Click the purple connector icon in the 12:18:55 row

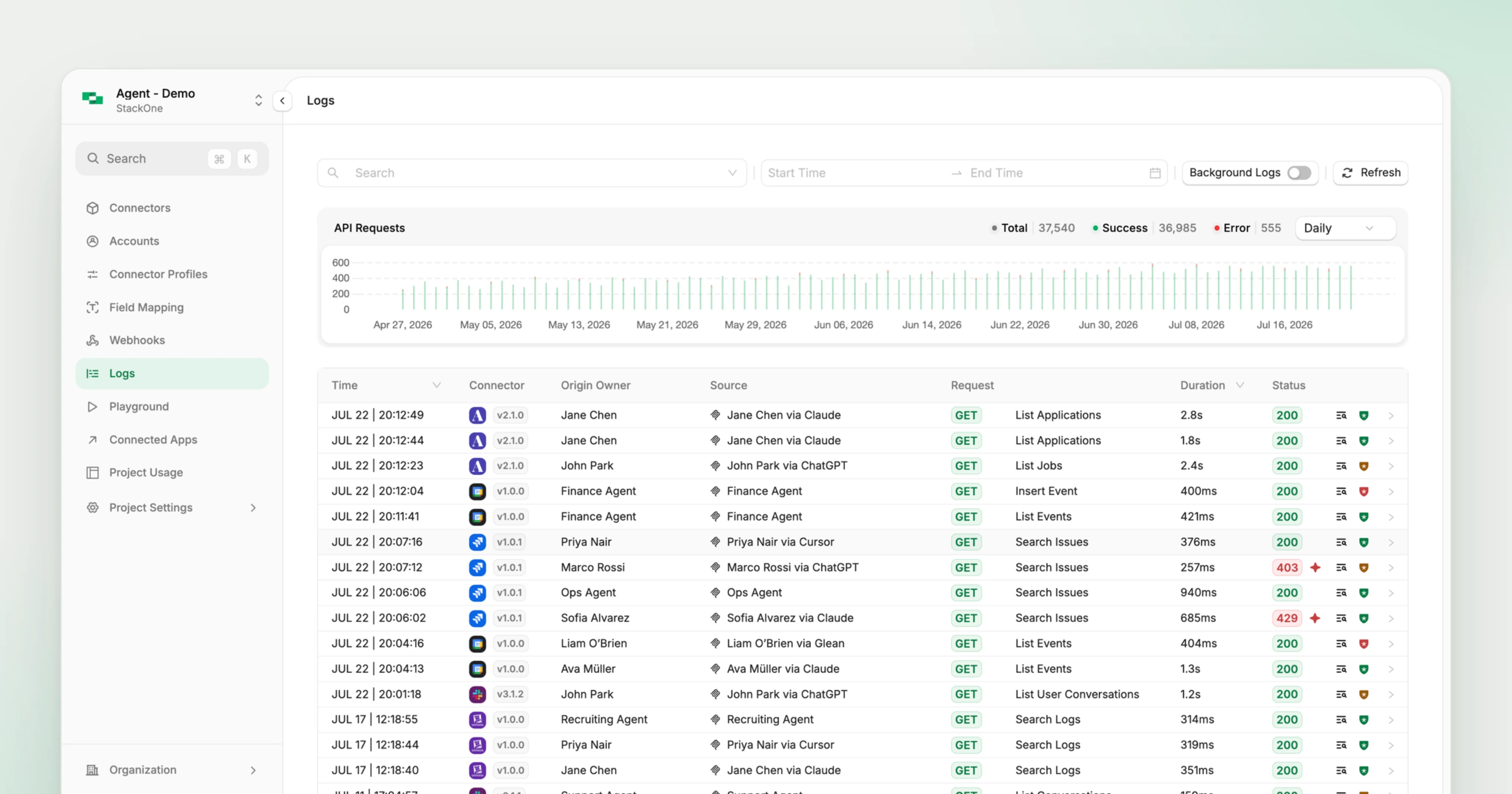pos(477,719)
